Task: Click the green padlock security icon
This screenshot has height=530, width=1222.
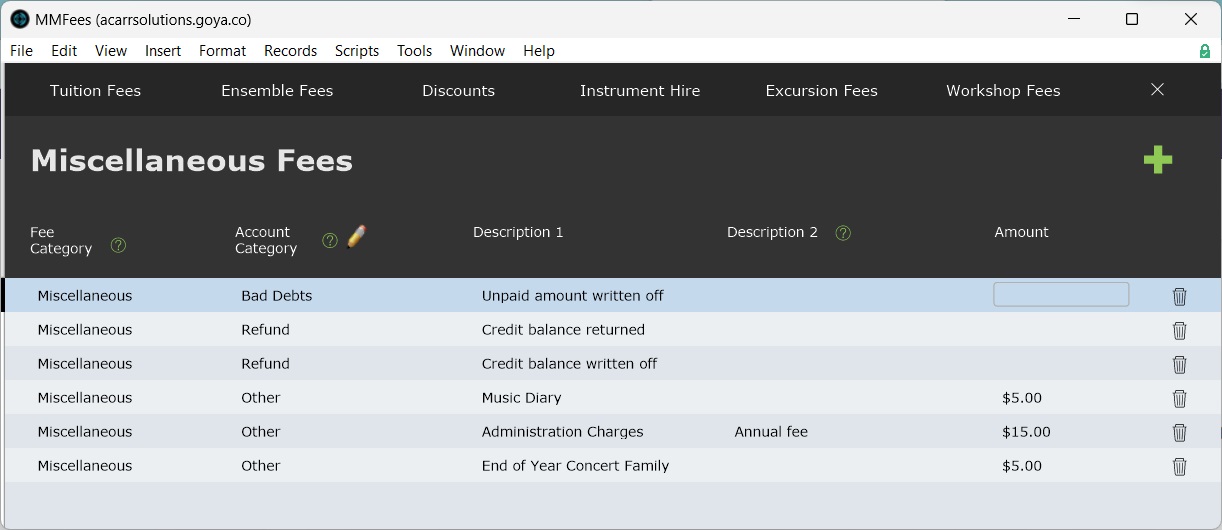Action: (x=1205, y=51)
